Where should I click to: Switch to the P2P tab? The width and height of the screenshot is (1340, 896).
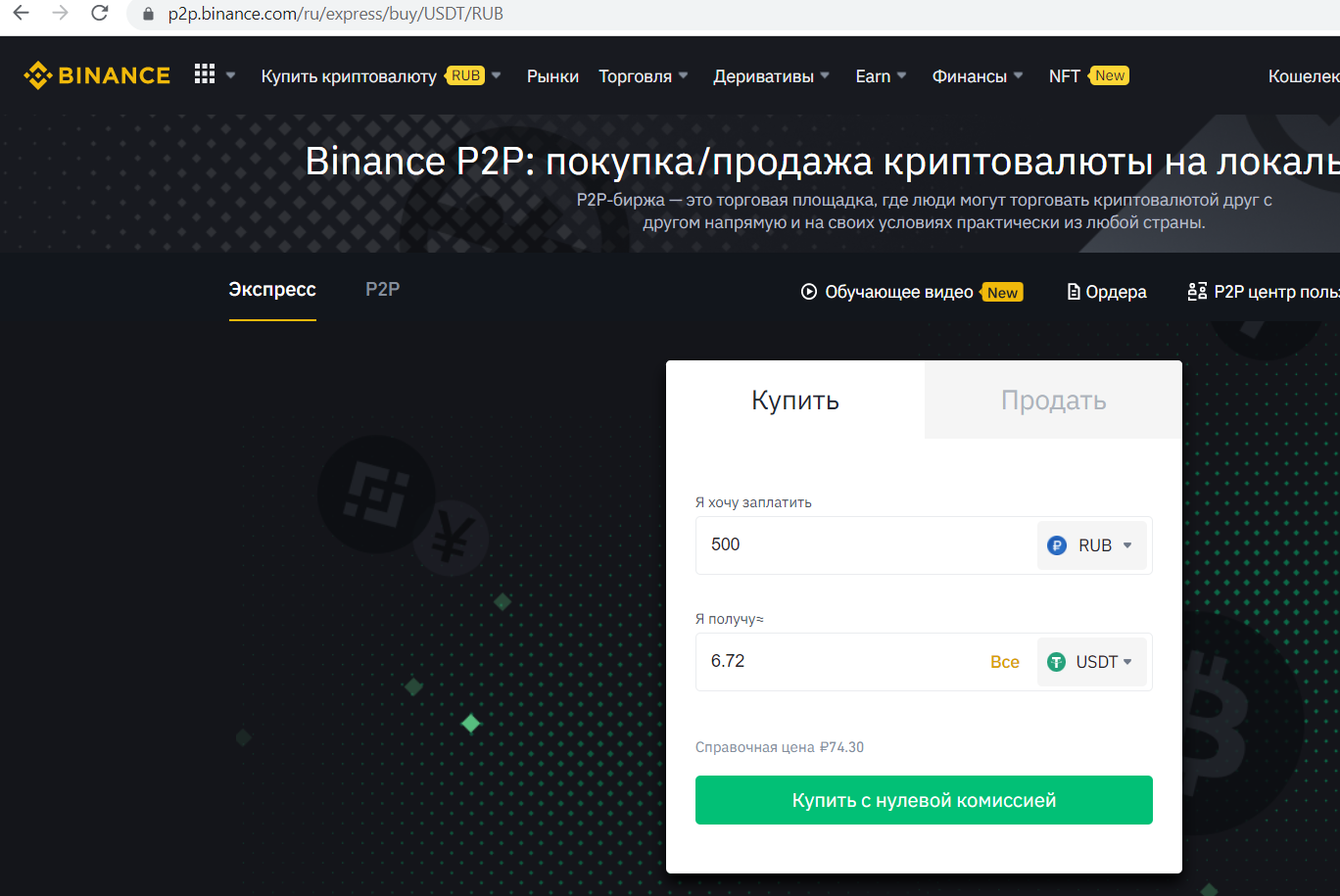[x=382, y=290]
